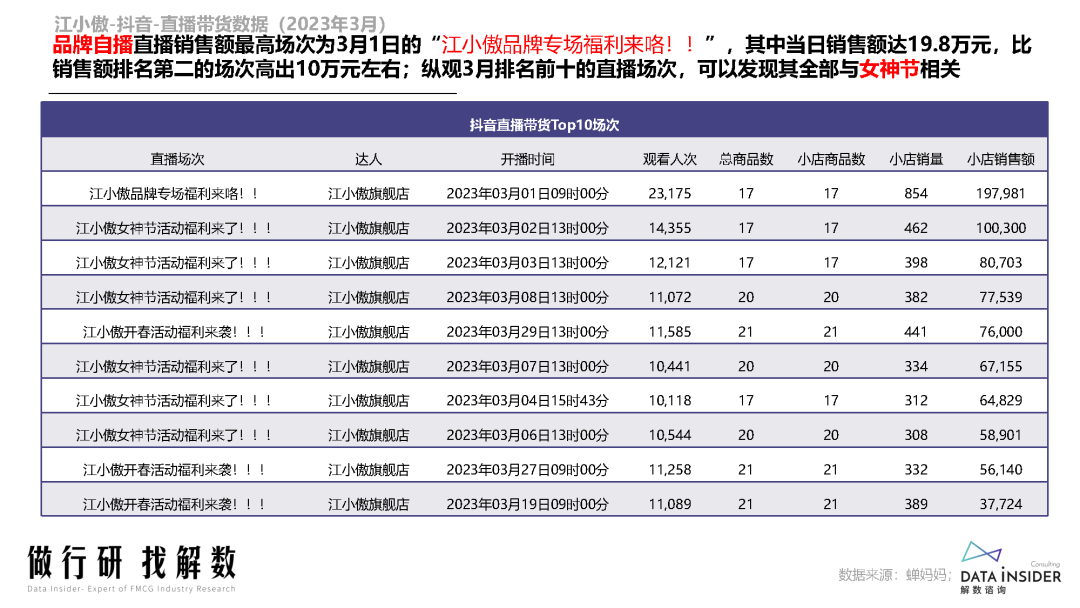
Task: Click viewer count 10,118
Action: [x=669, y=400]
